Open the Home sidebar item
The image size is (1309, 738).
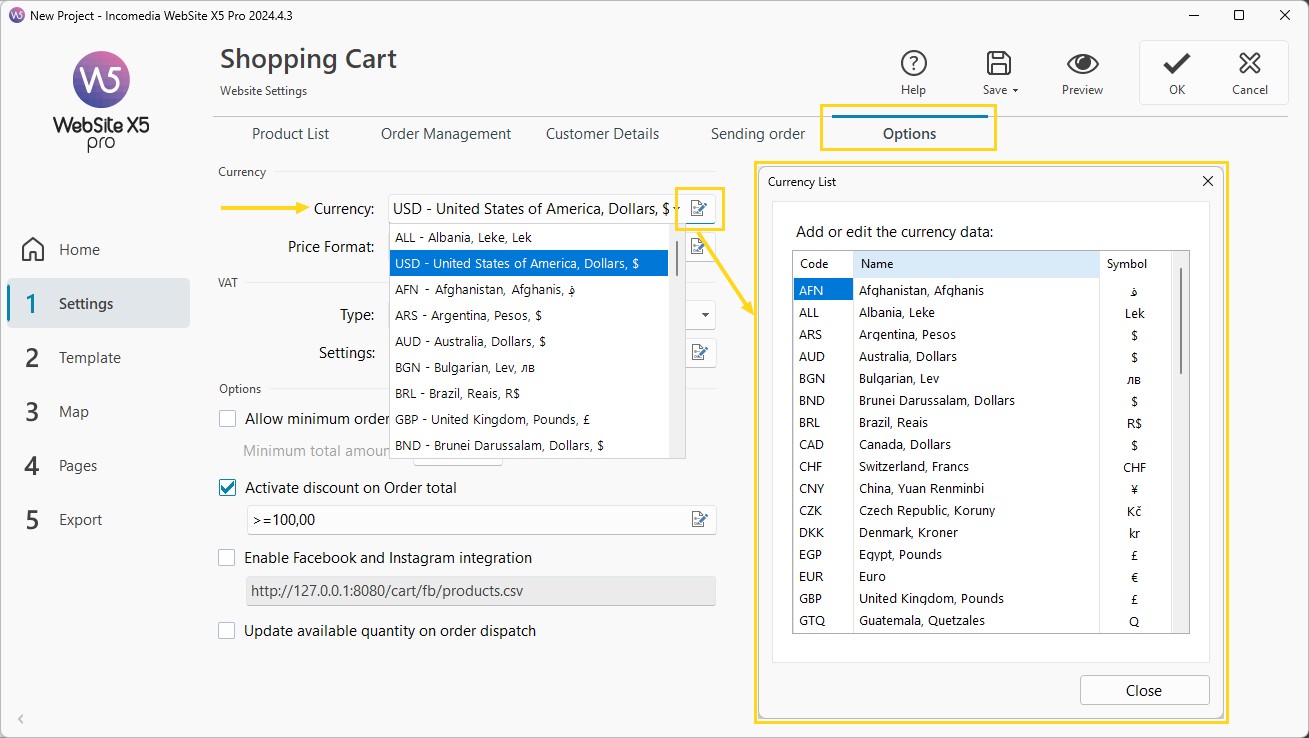coord(98,250)
